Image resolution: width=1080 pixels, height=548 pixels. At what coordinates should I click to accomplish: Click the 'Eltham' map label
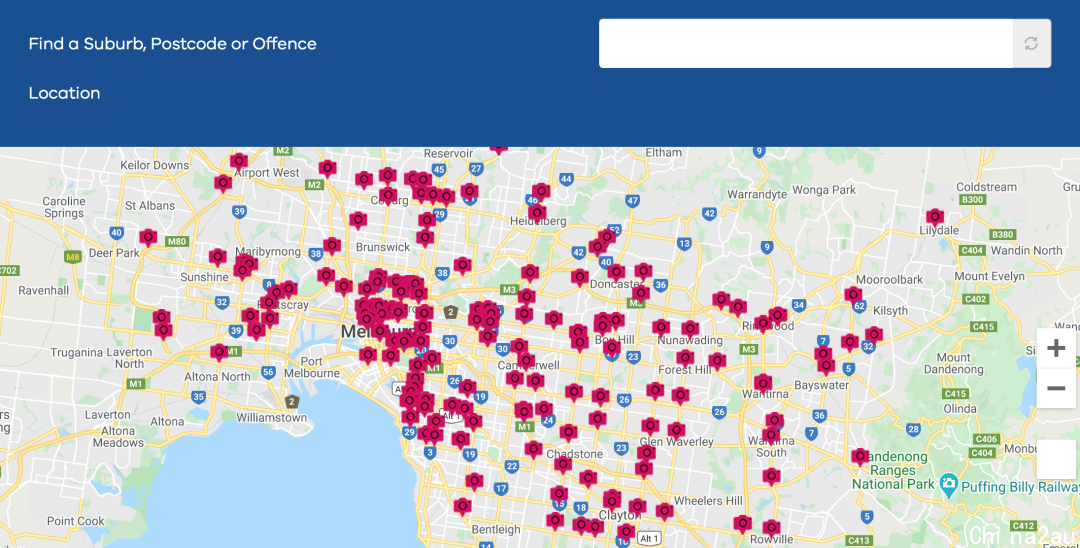click(x=663, y=152)
